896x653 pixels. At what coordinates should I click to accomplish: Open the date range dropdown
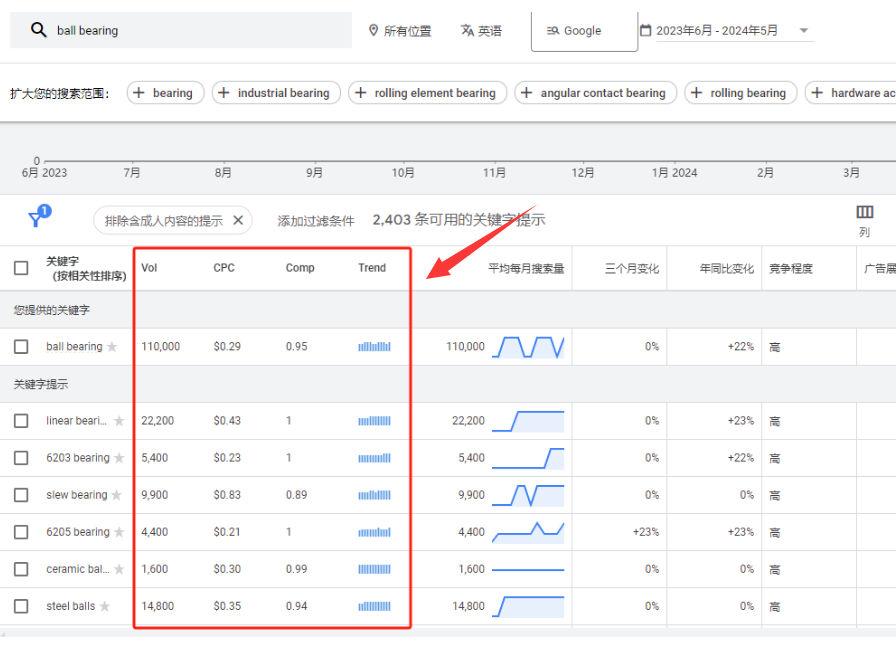point(803,31)
